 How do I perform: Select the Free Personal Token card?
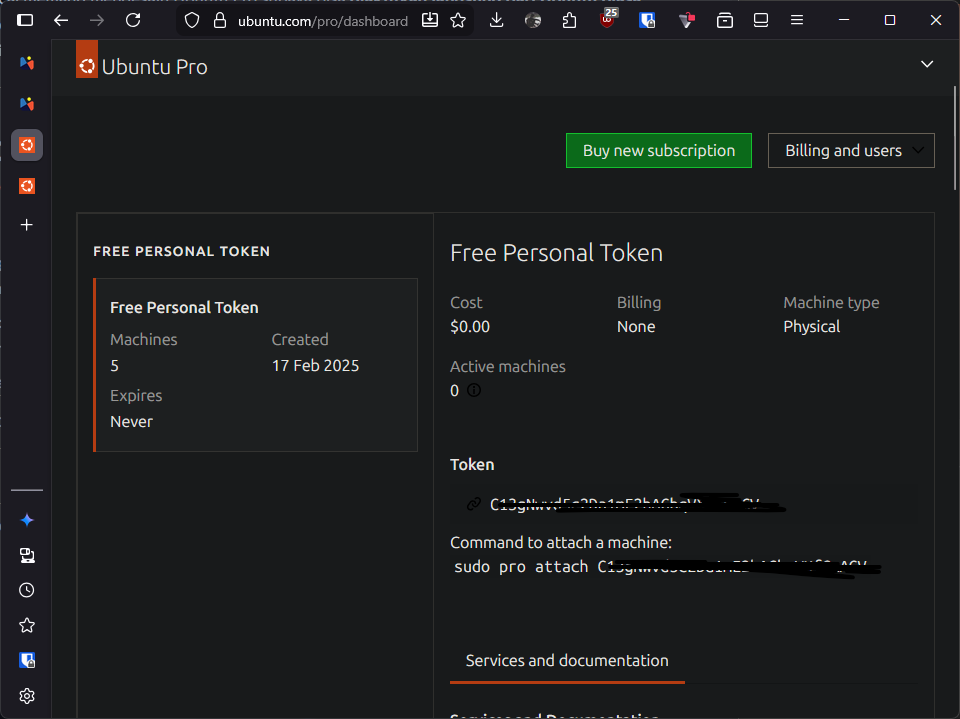[255, 365]
